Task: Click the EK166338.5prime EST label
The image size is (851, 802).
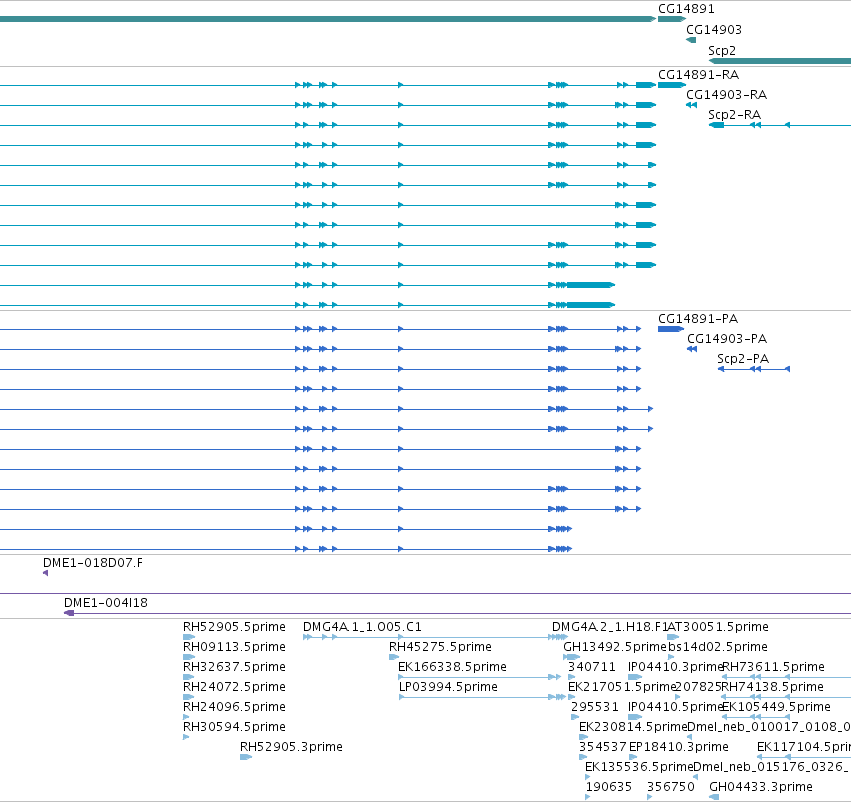Action: pyautogui.click(x=452, y=667)
